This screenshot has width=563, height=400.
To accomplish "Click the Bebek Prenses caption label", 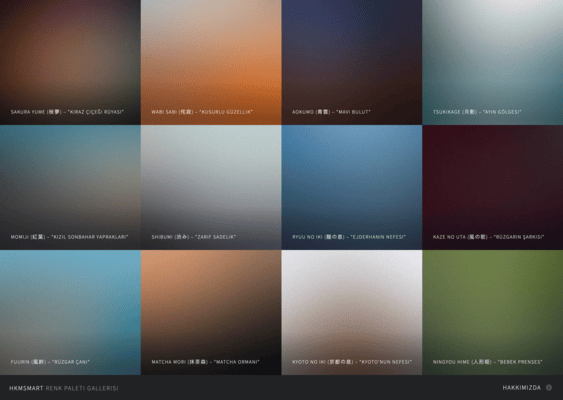I will pyautogui.click(x=488, y=362).
